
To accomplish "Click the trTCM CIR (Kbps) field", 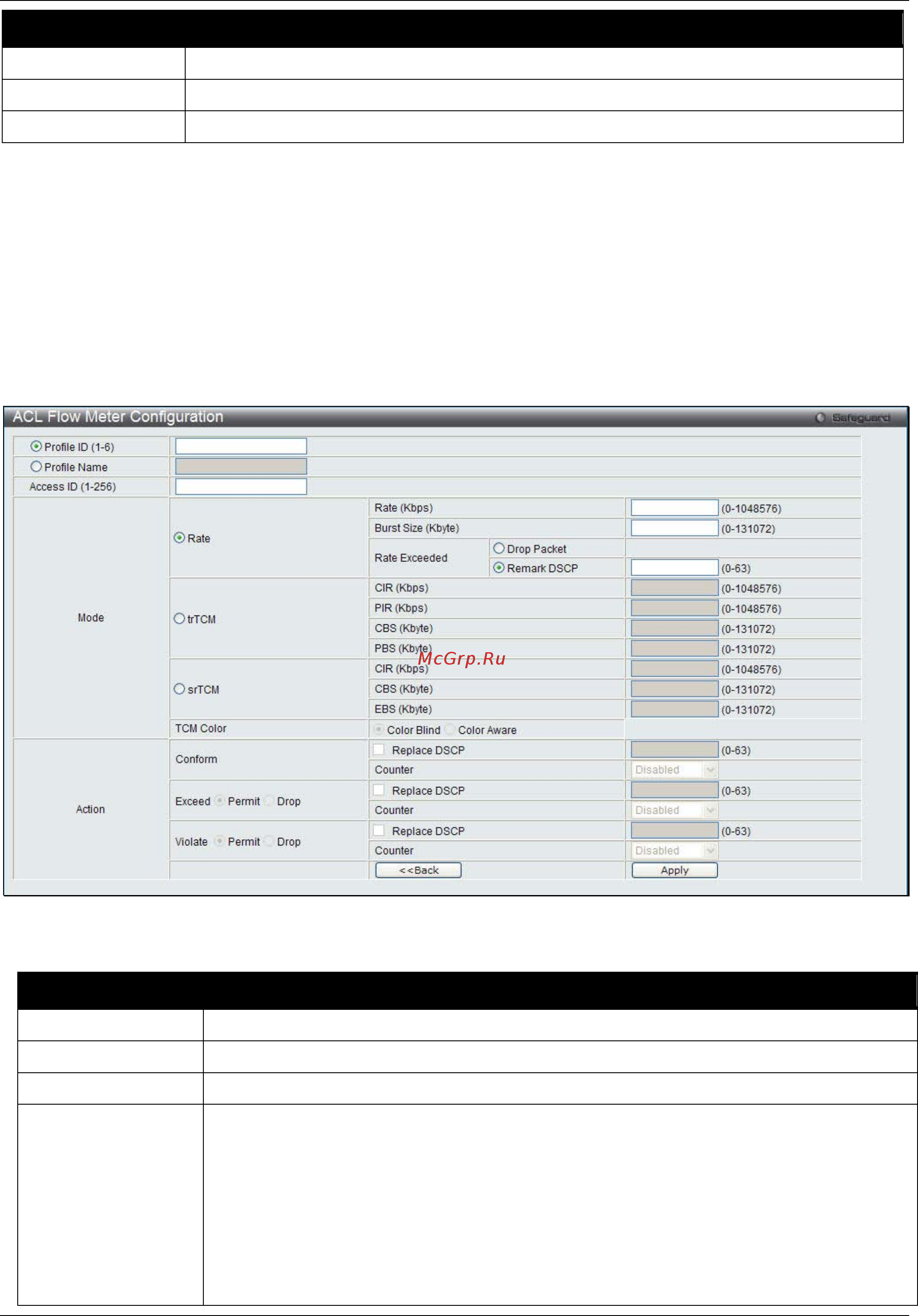I will pos(674,588).
